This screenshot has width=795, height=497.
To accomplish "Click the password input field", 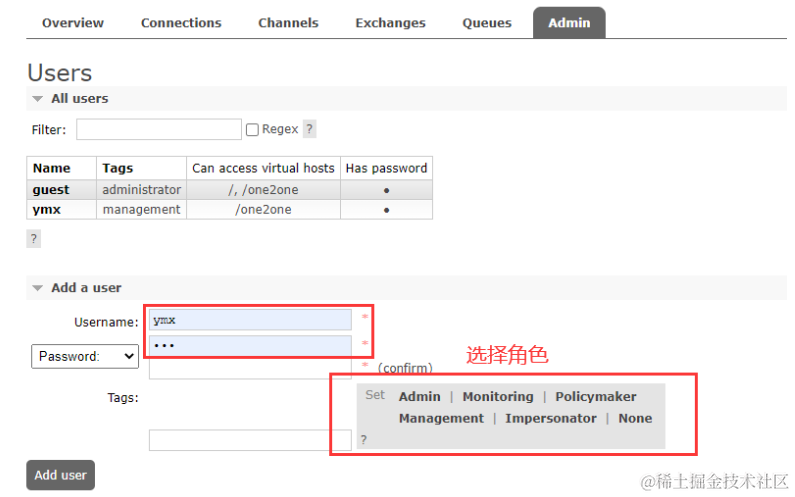I will click(250, 345).
